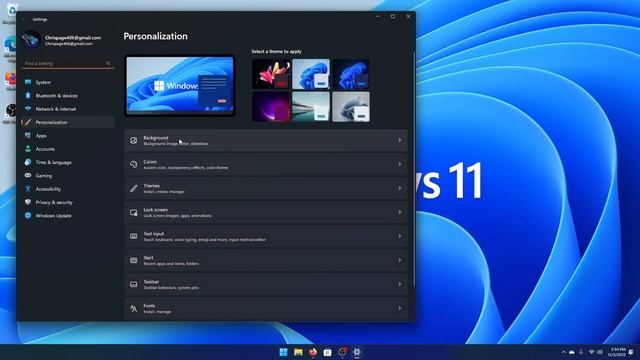The height and width of the screenshot is (360, 640).
Task: Select the Recycle Bin desktop icon
Action: pos(11,13)
